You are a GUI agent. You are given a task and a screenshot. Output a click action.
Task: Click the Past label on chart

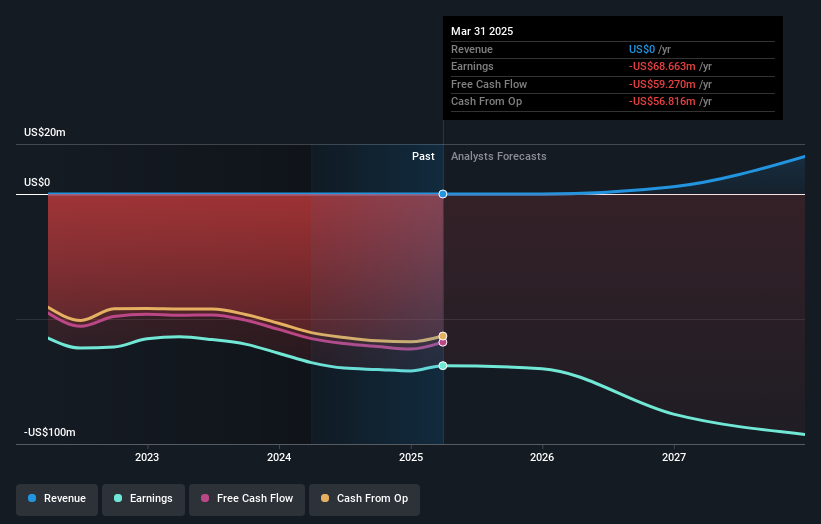coord(423,156)
